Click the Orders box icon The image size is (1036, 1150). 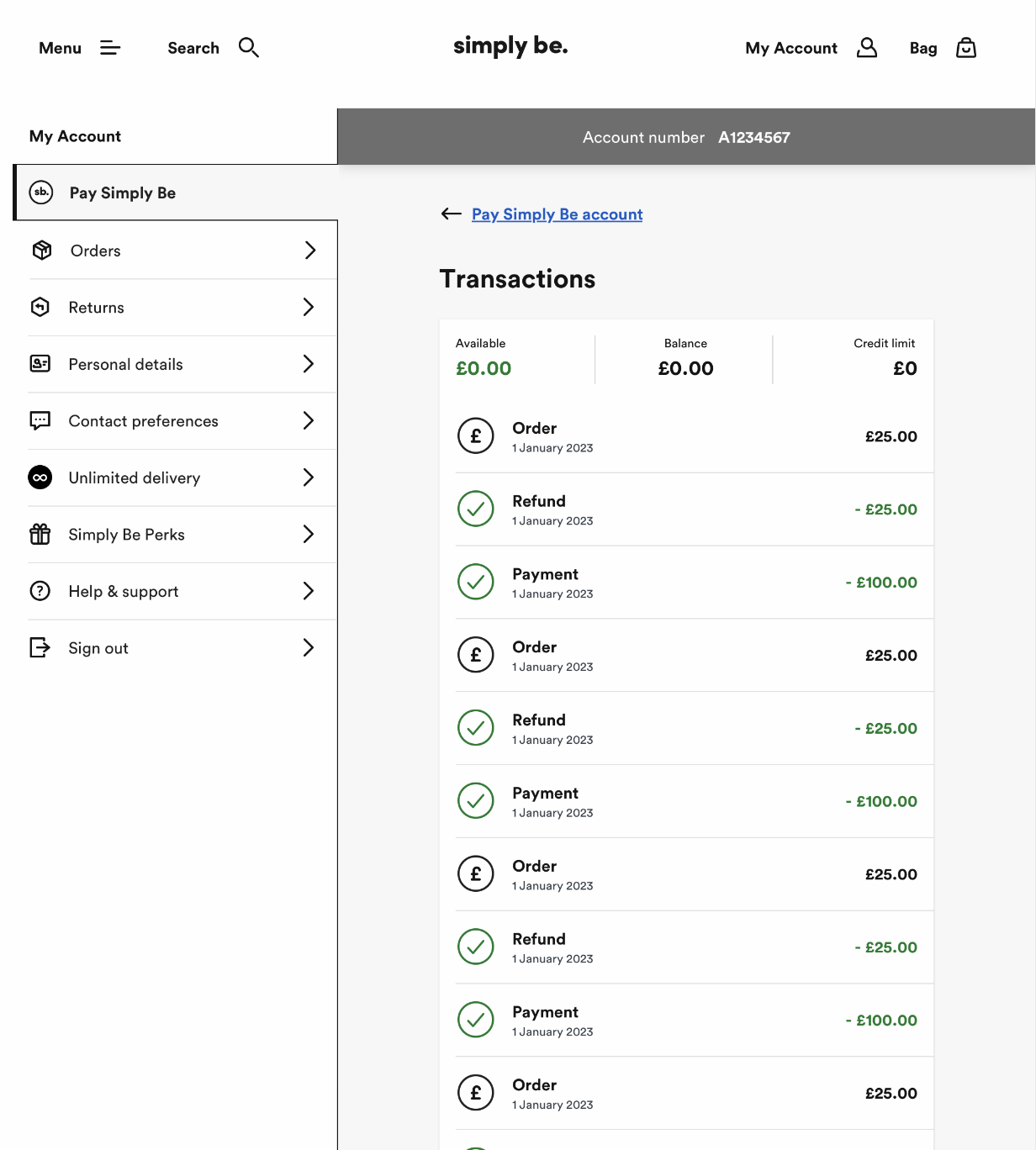(x=42, y=251)
